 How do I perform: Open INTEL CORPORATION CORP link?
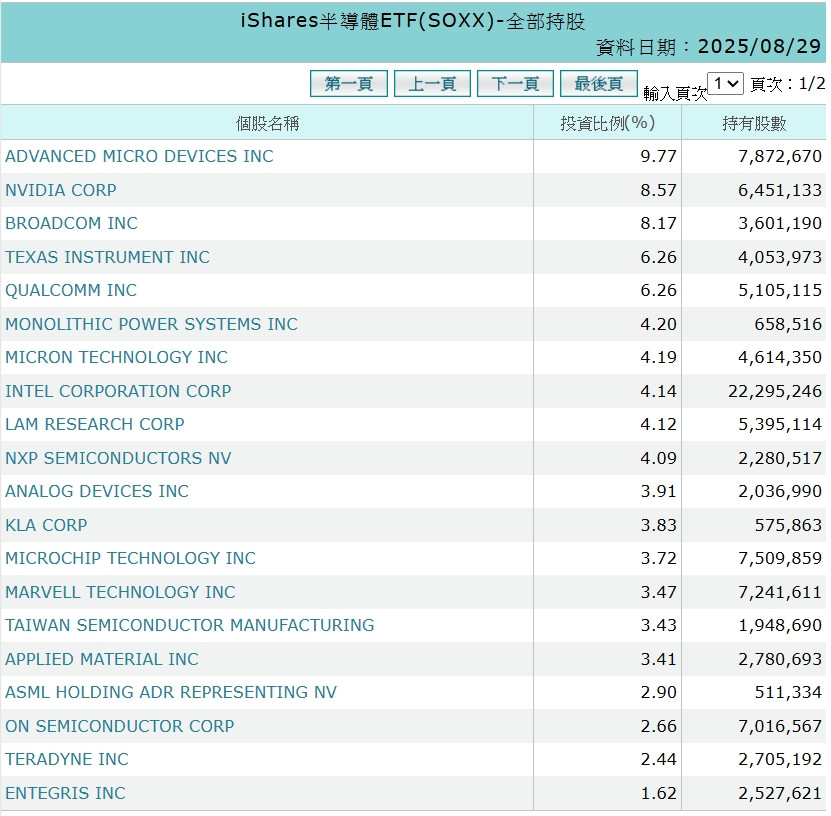(x=118, y=391)
